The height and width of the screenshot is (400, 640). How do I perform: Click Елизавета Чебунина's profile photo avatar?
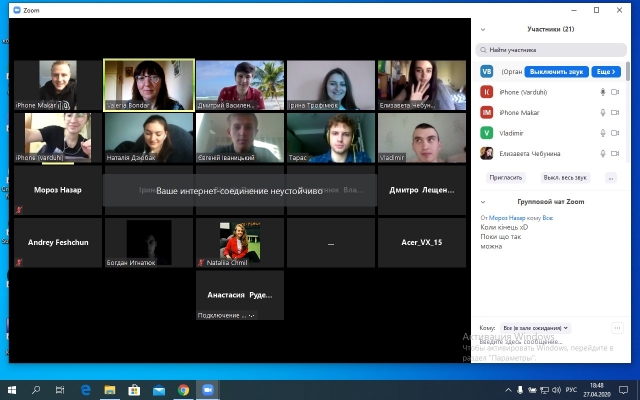tap(487, 154)
